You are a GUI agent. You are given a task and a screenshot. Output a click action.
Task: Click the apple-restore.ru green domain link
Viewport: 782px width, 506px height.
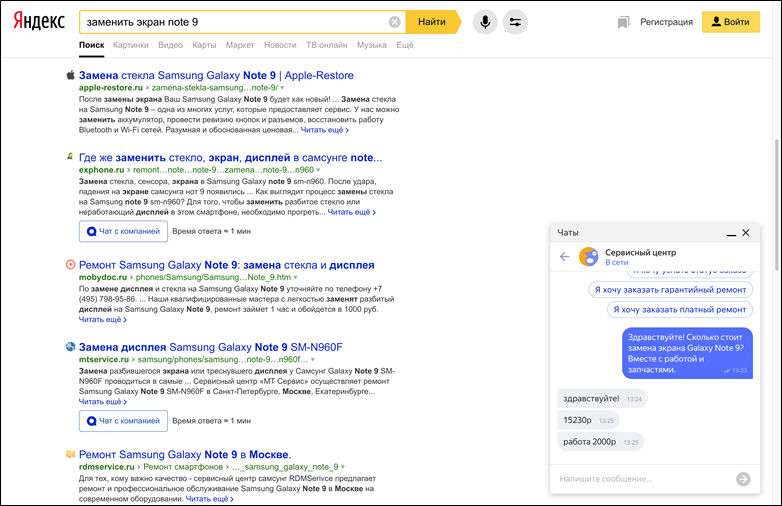(111, 88)
